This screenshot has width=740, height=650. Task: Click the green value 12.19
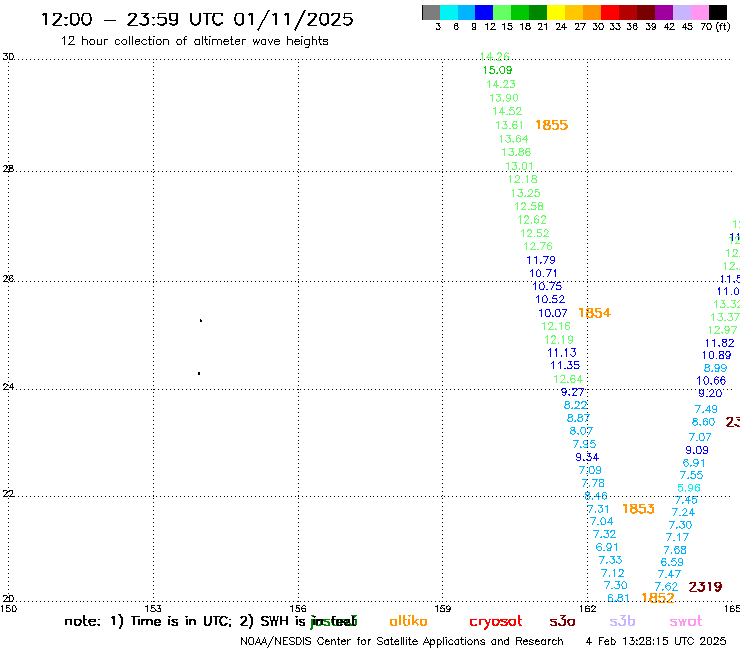tap(559, 340)
